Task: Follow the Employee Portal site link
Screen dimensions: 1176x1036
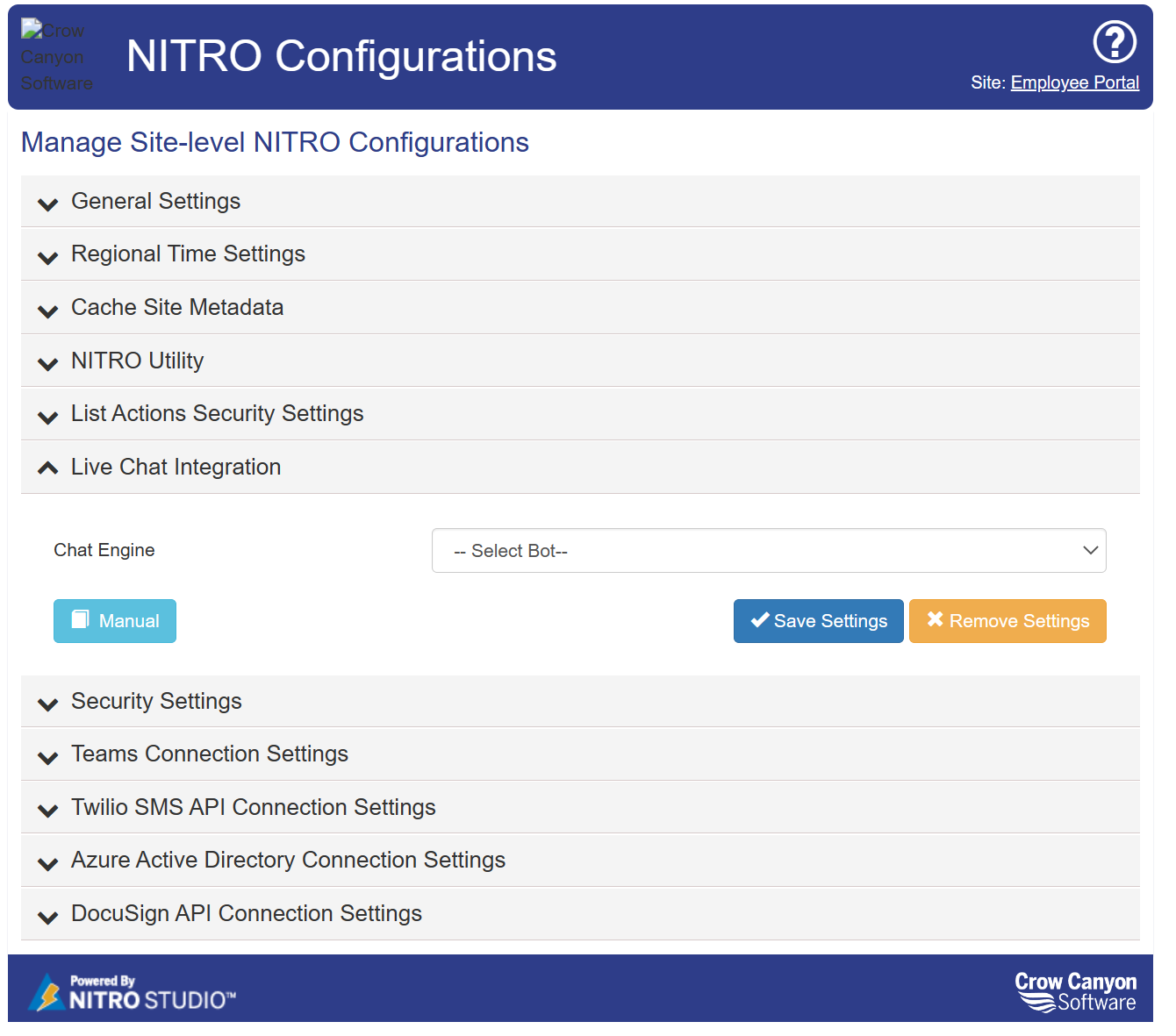Action: (x=1074, y=82)
